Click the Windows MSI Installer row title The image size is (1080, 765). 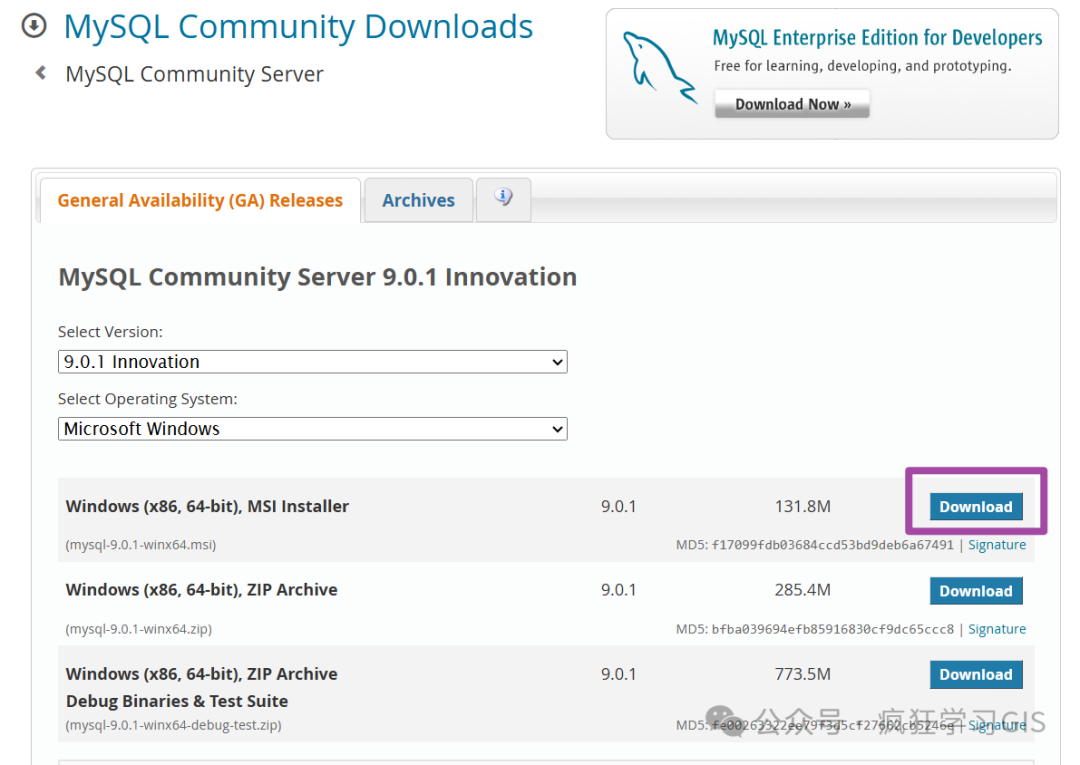(207, 507)
